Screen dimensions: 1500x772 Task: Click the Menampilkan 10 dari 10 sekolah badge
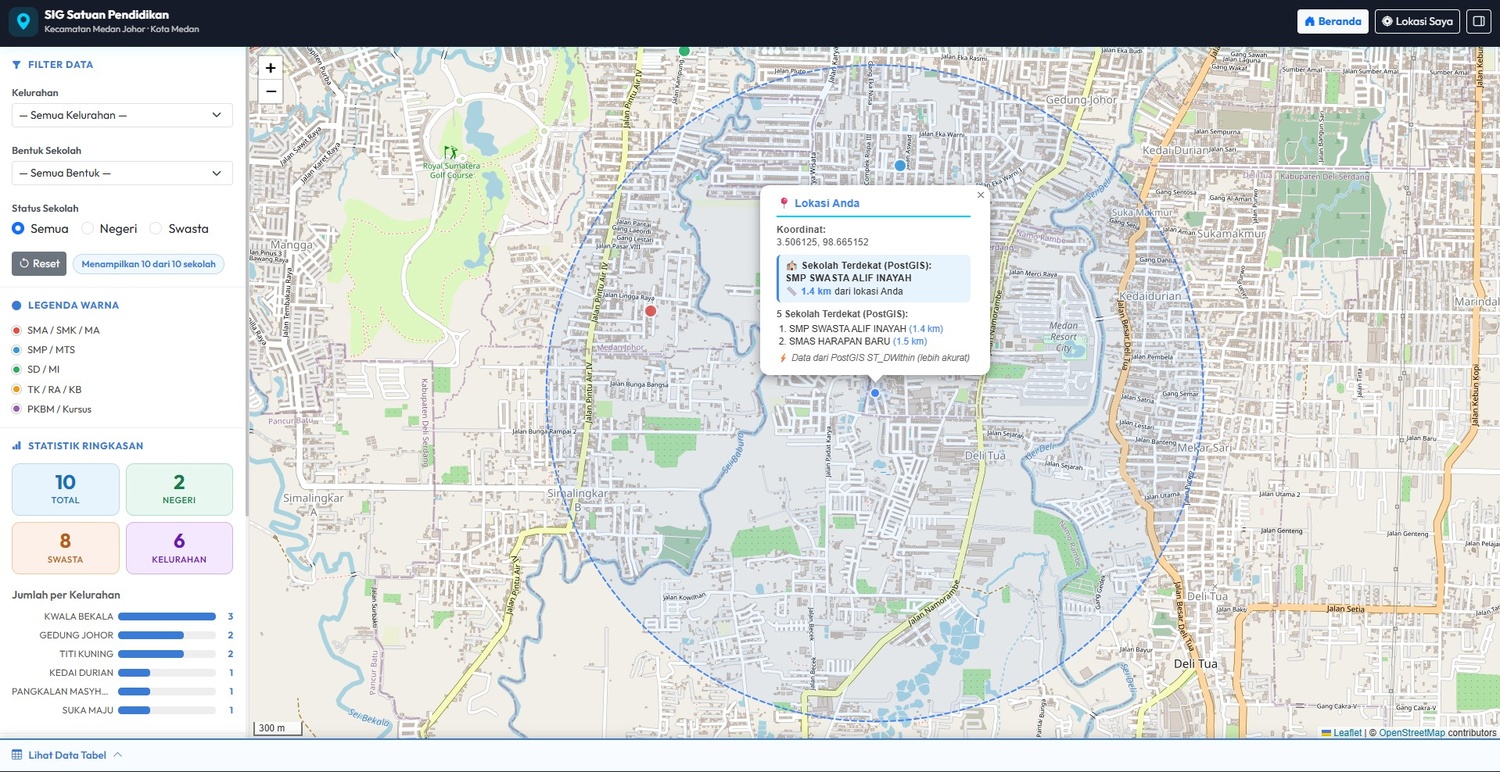149,264
